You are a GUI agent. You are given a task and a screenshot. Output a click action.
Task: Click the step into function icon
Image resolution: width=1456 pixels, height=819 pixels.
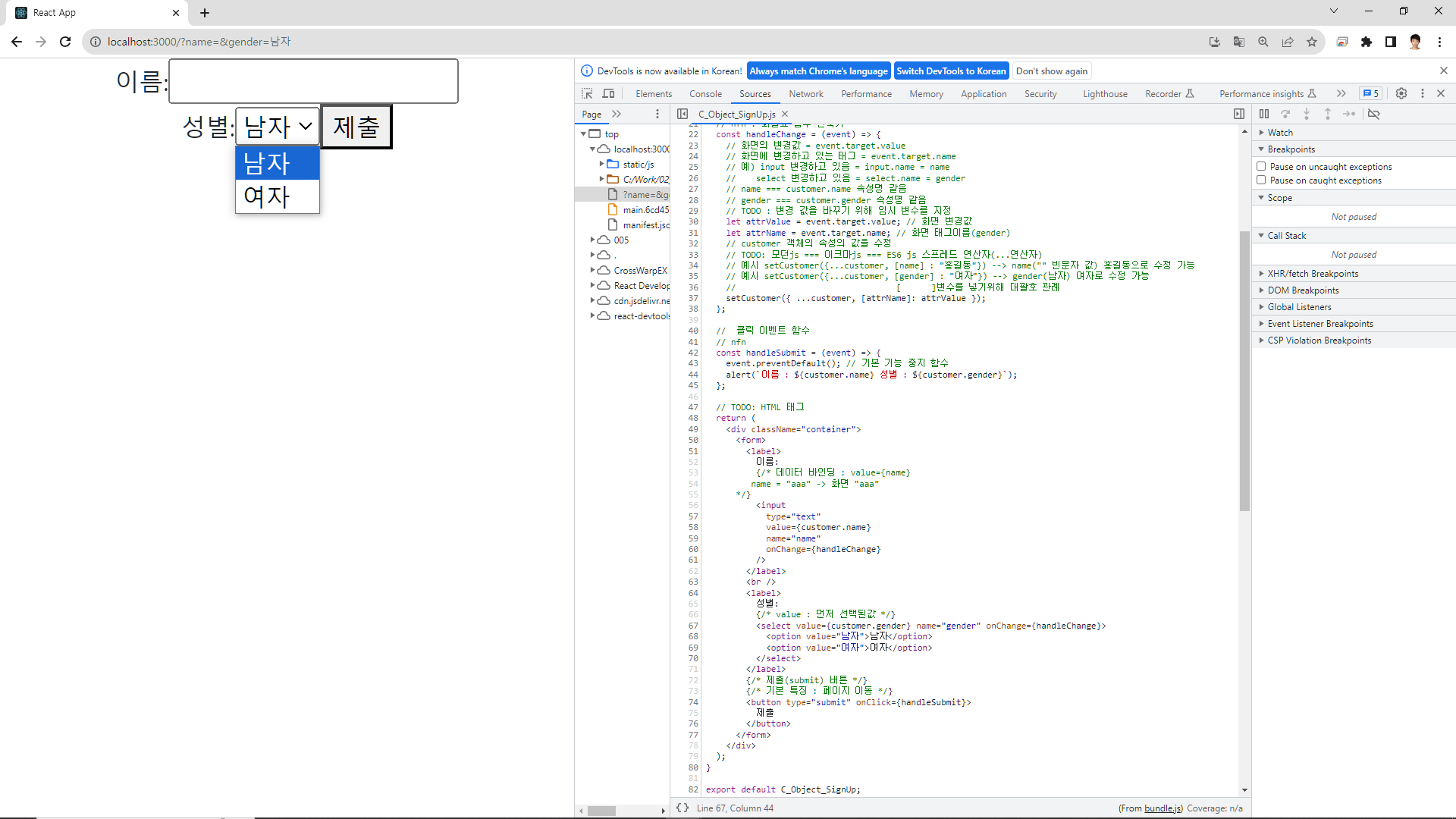pyautogui.click(x=1307, y=114)
